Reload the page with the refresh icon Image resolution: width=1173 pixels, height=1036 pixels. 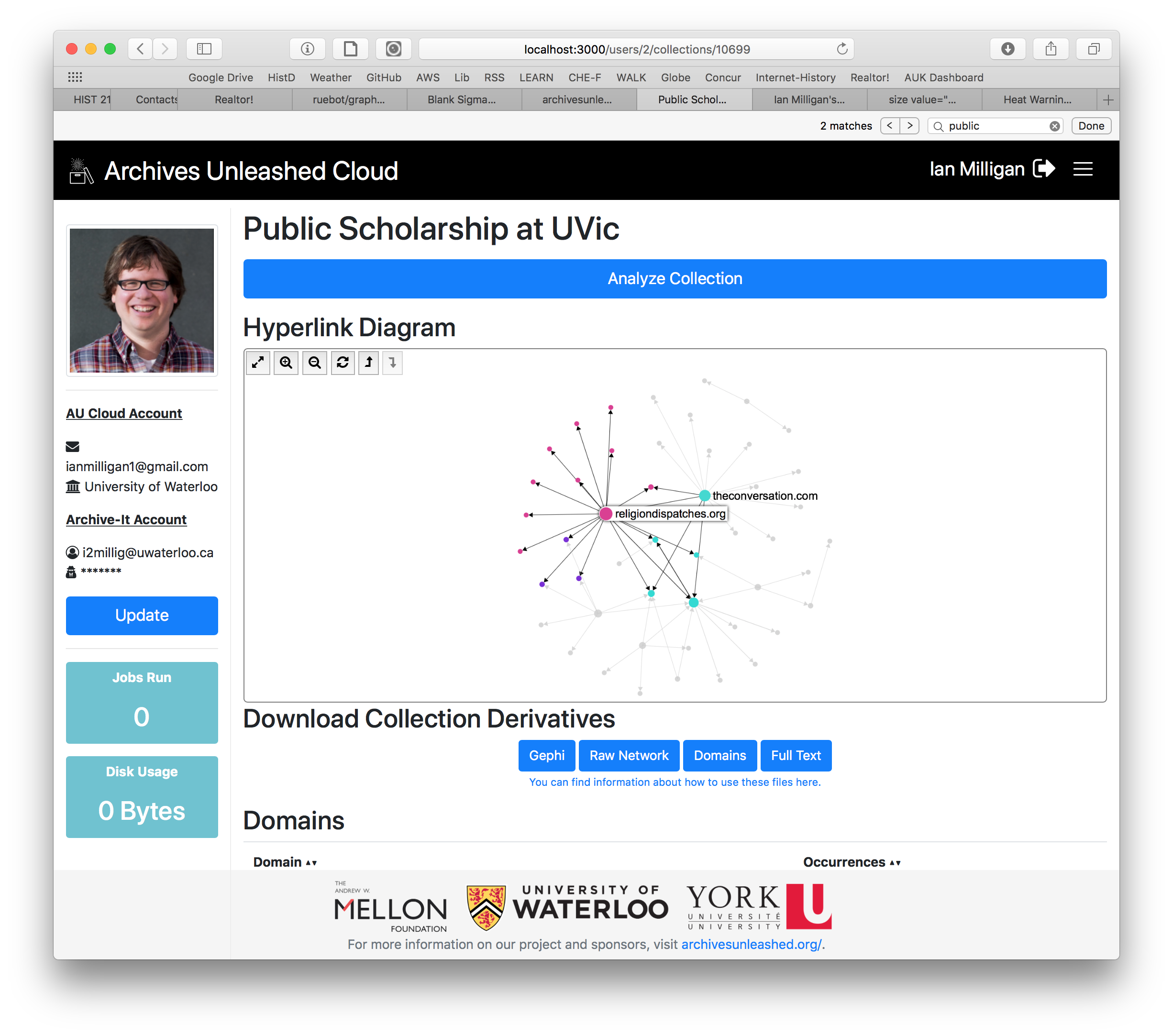(x=842, y=49)
